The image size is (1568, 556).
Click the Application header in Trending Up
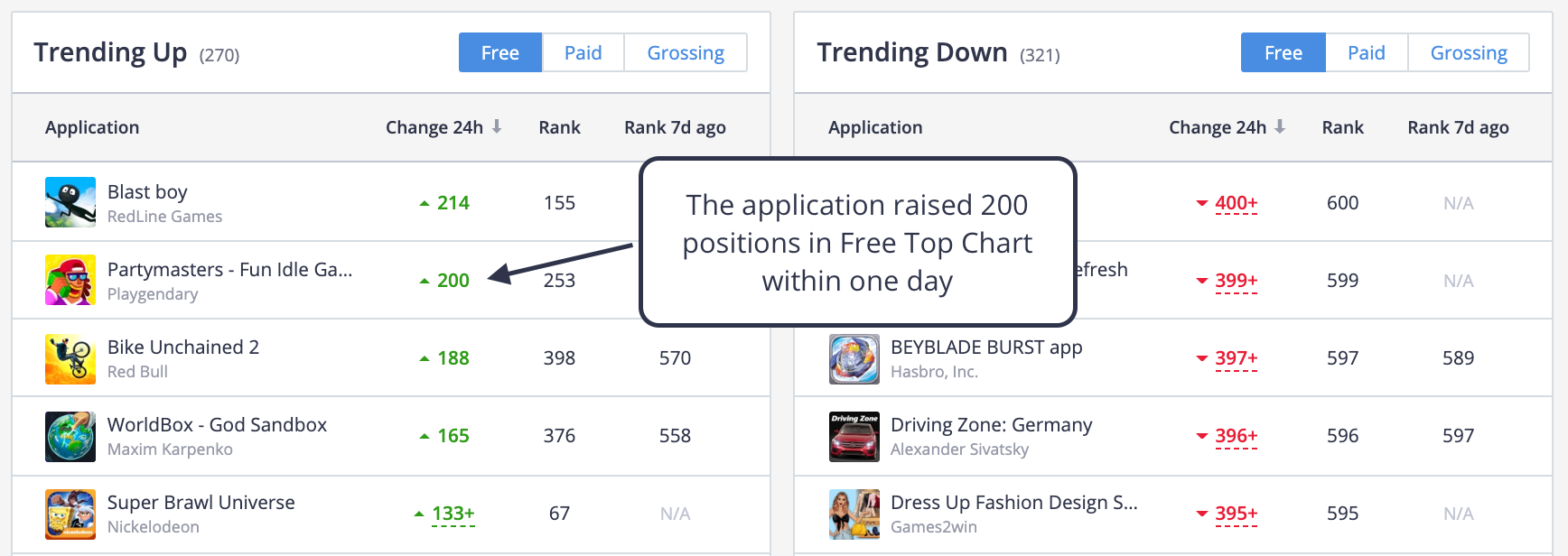click(92, 127)
